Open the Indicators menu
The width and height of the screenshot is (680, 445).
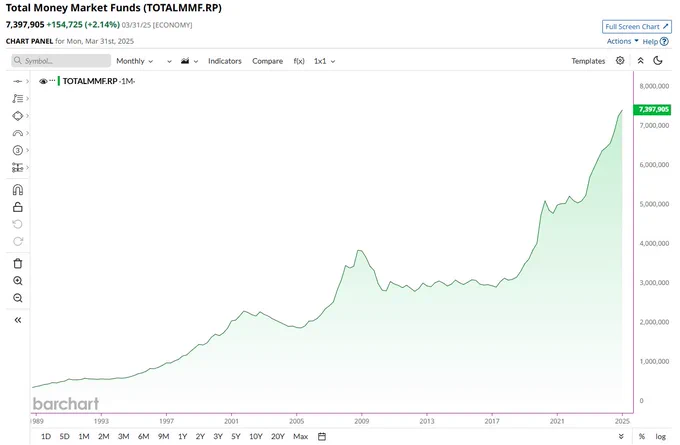tap(225, 61)
